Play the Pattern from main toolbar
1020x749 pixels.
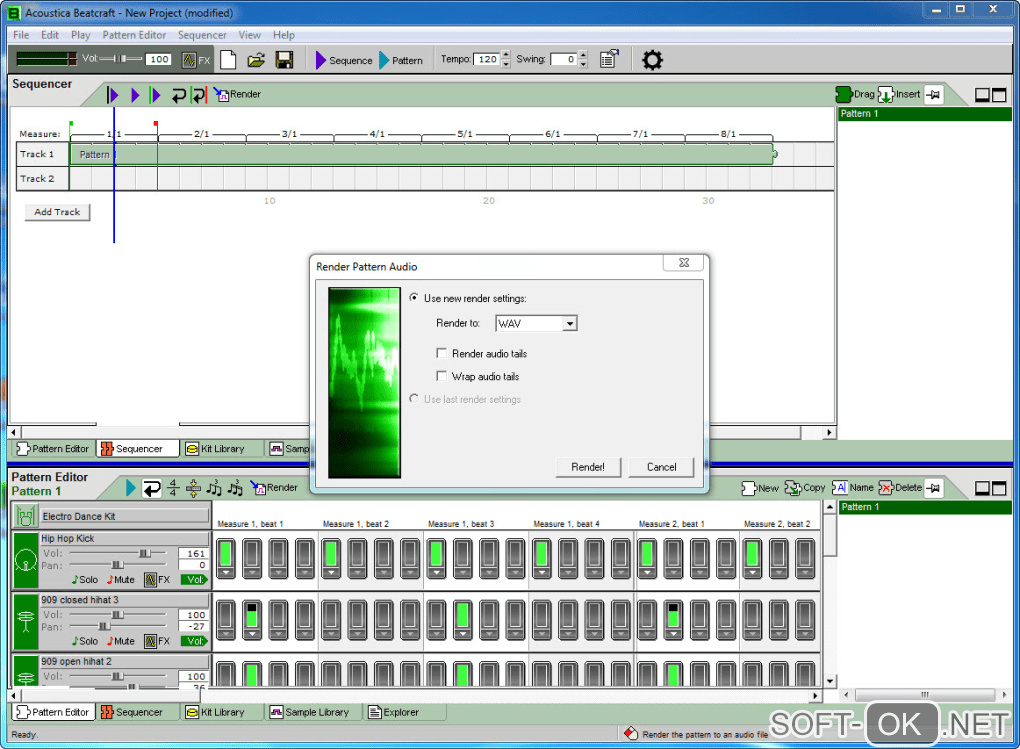click(x=401, y=61)
